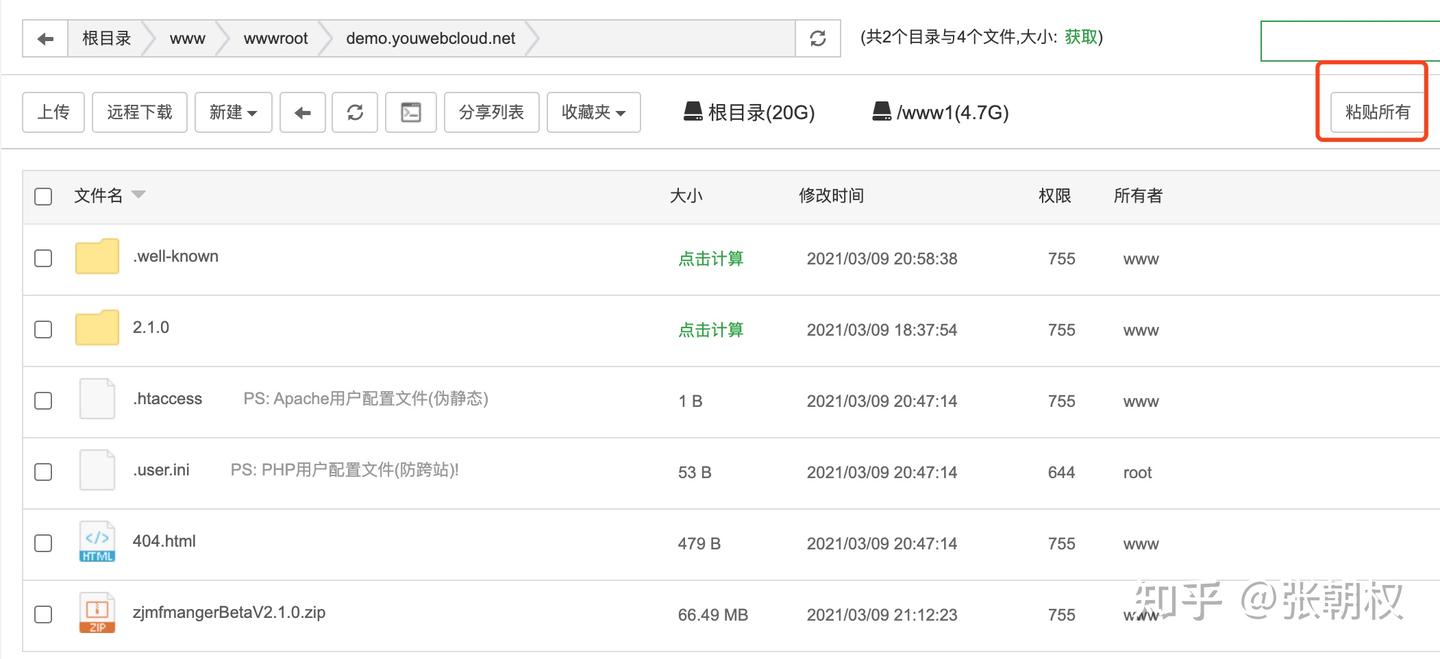This screenshot has width=1440, height=659.
Task: Click the search input field
Action: pyautogui.click(x=1350, y=40)
